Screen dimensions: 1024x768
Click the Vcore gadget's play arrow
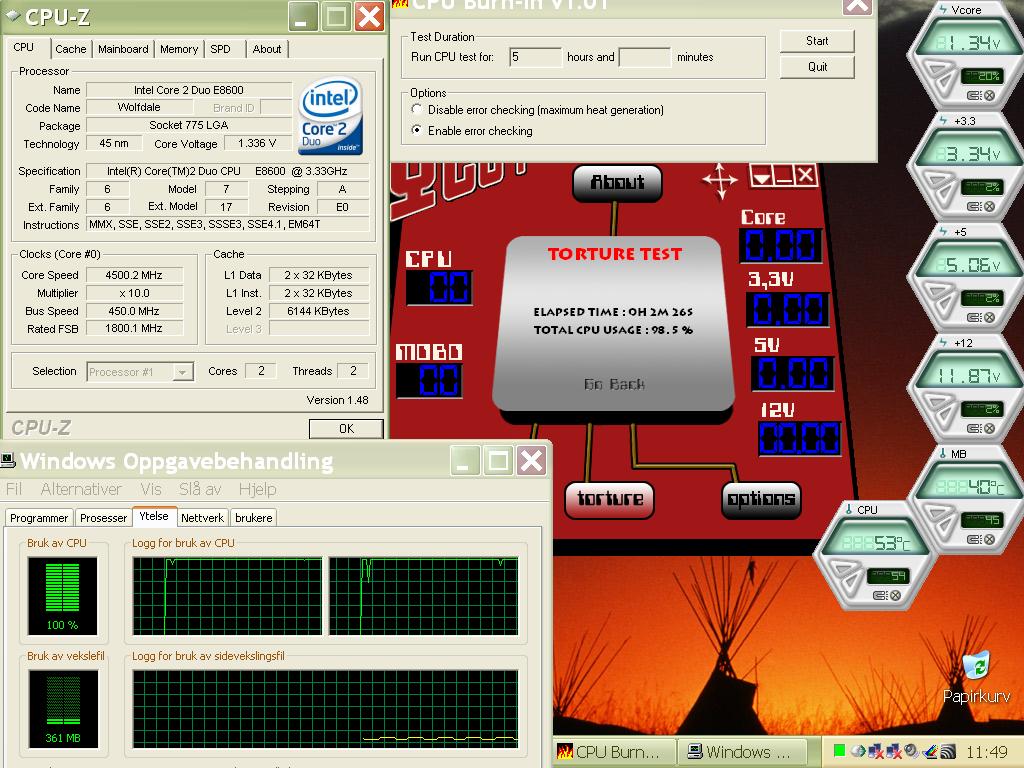(x=940, y=77)
